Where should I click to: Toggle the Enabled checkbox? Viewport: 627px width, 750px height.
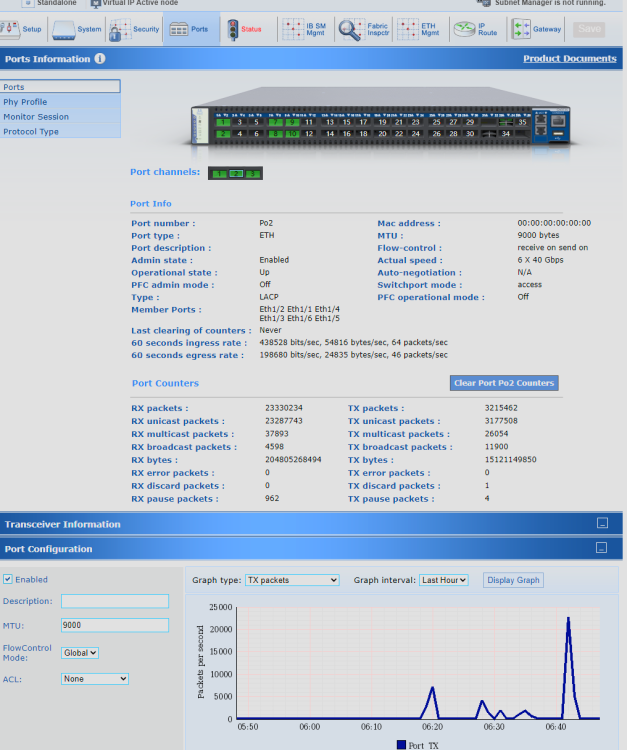tap(8, 579)
